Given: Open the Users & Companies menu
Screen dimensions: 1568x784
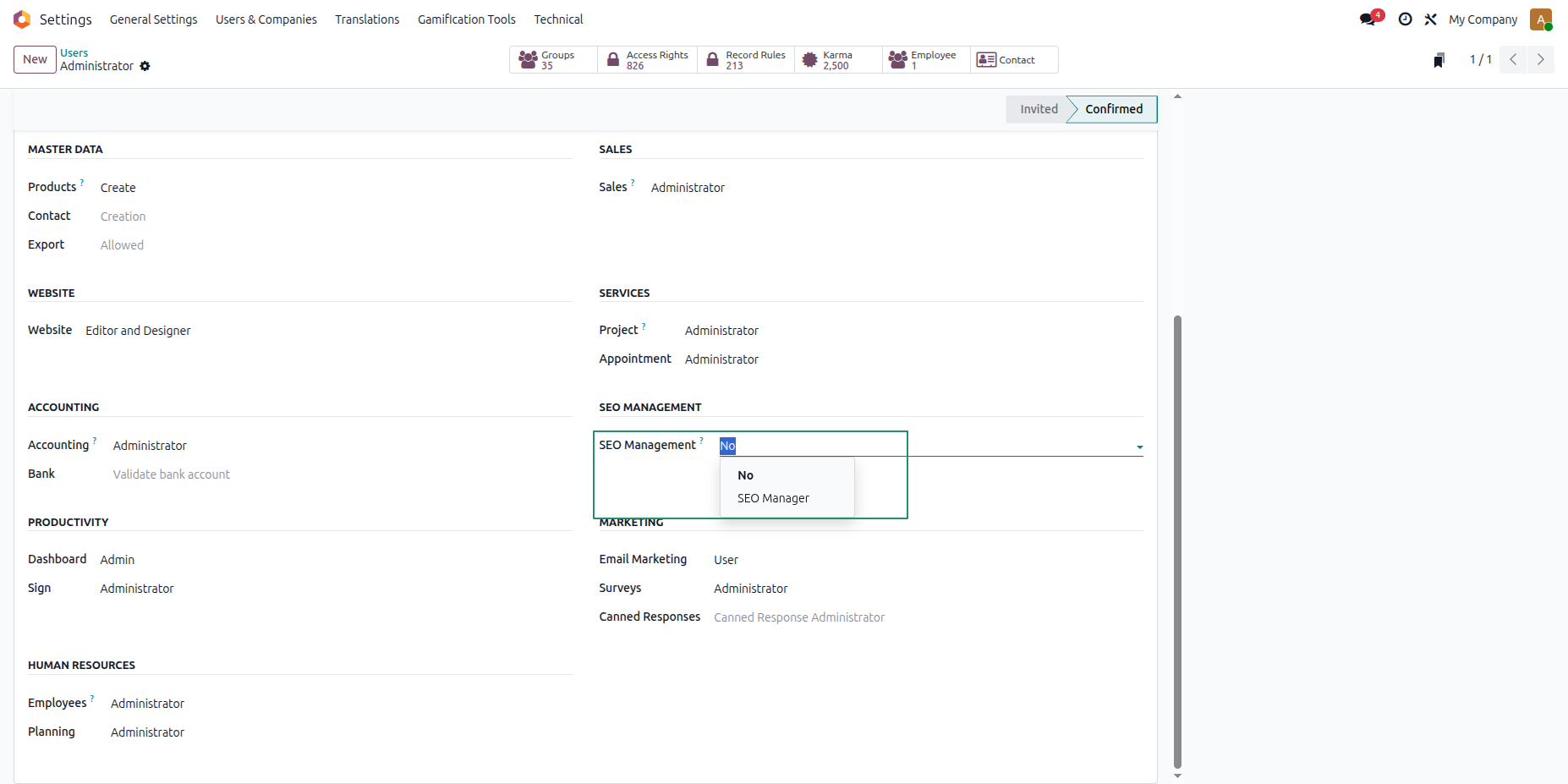Looking at the screenshot, I should [266, 19].
